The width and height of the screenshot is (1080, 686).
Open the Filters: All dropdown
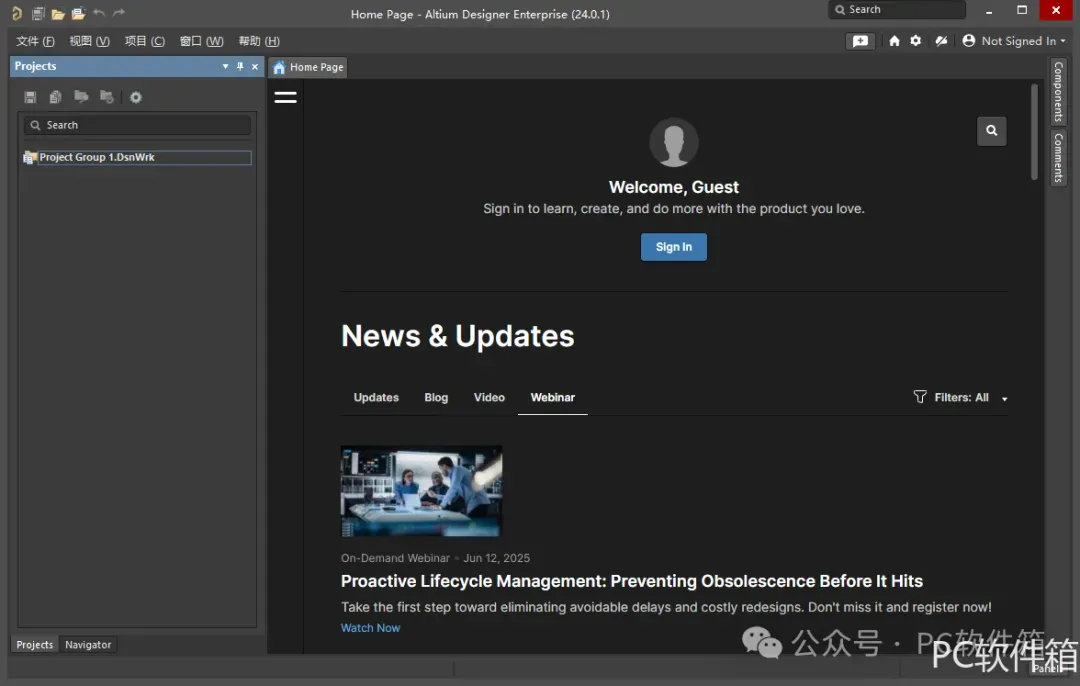[961, 397]
